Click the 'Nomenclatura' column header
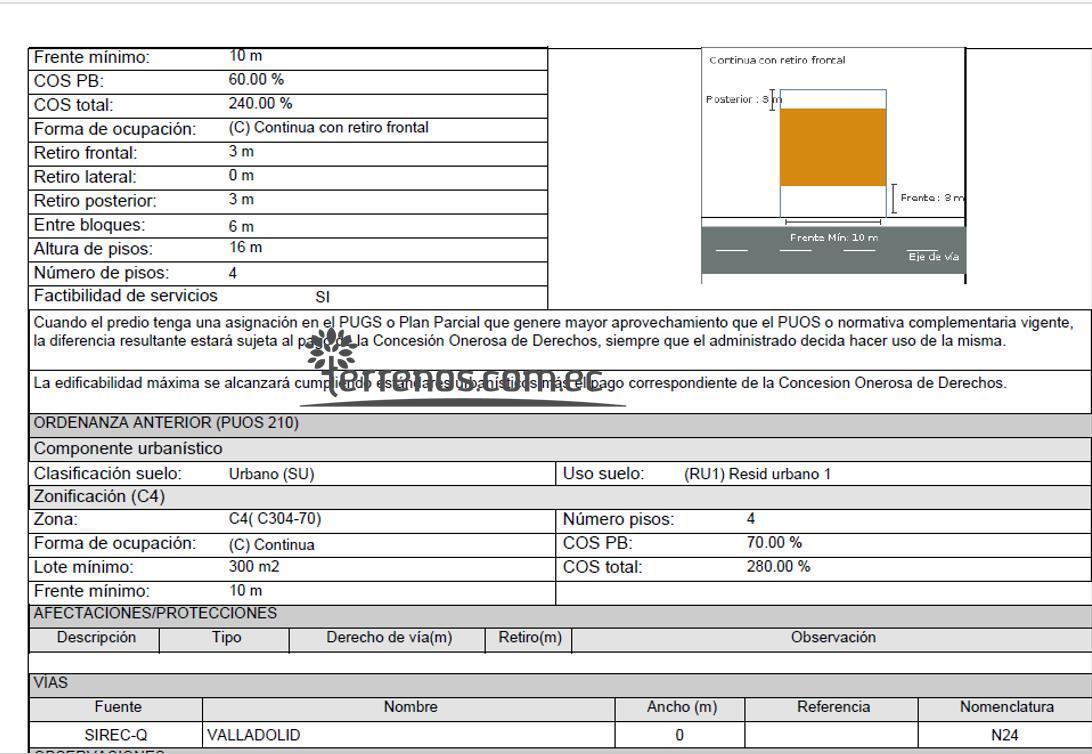The width and height of the screenshot is (1092, 754). pyautogui.click(x=1006, y=707)
